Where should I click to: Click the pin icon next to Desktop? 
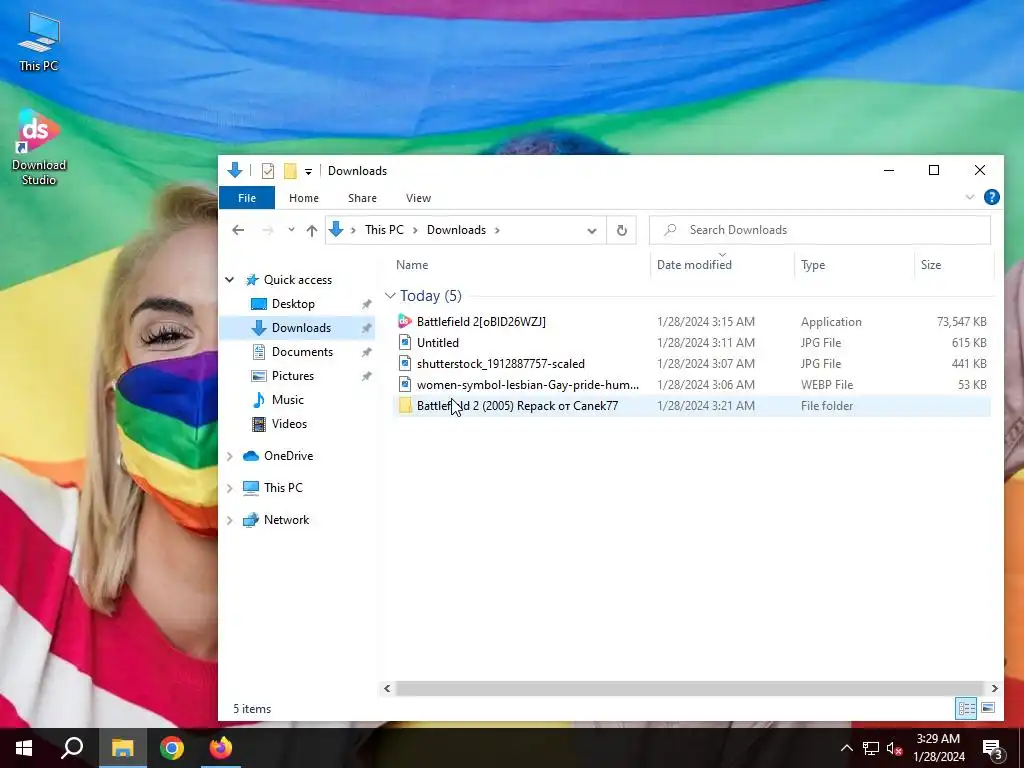pyautogui.click(x=366, y=304)
